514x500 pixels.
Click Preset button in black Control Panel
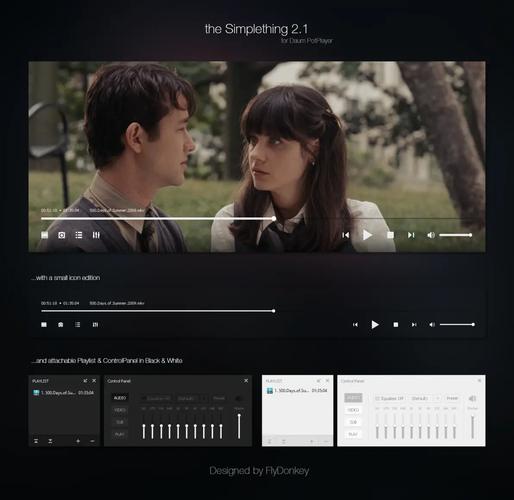click(x=219, y=398)
